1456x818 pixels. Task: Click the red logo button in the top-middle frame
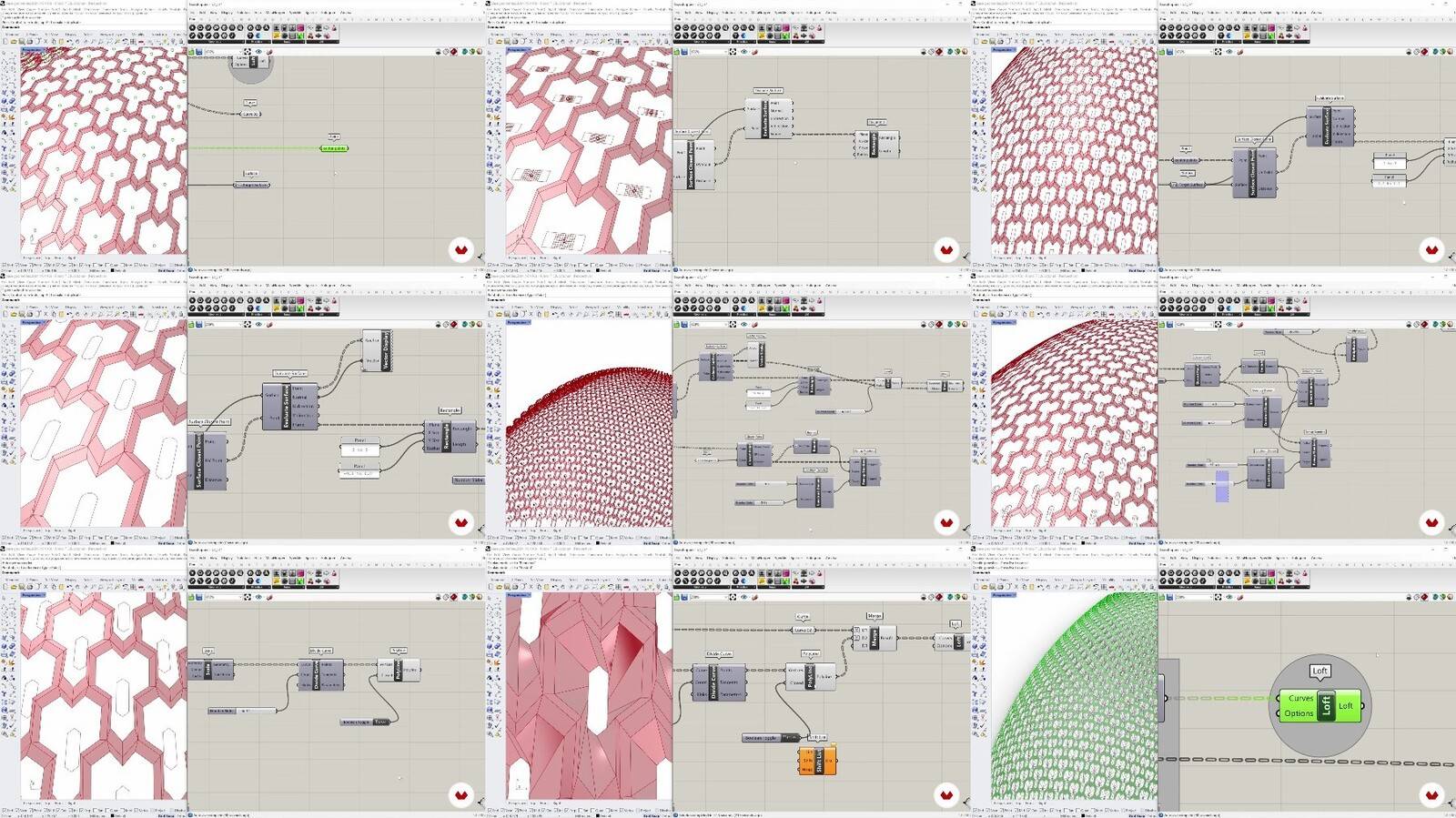click(x=946, y=249)
